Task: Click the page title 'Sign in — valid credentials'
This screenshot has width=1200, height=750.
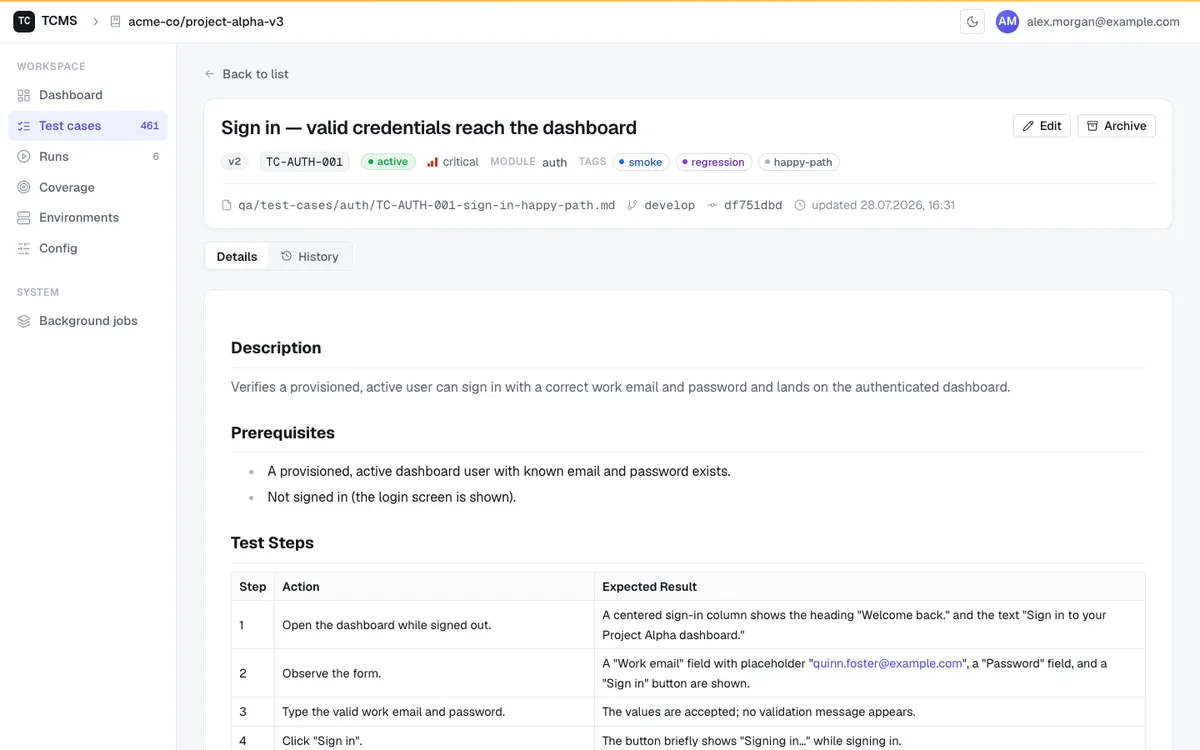Action: (x=429, y=127)
